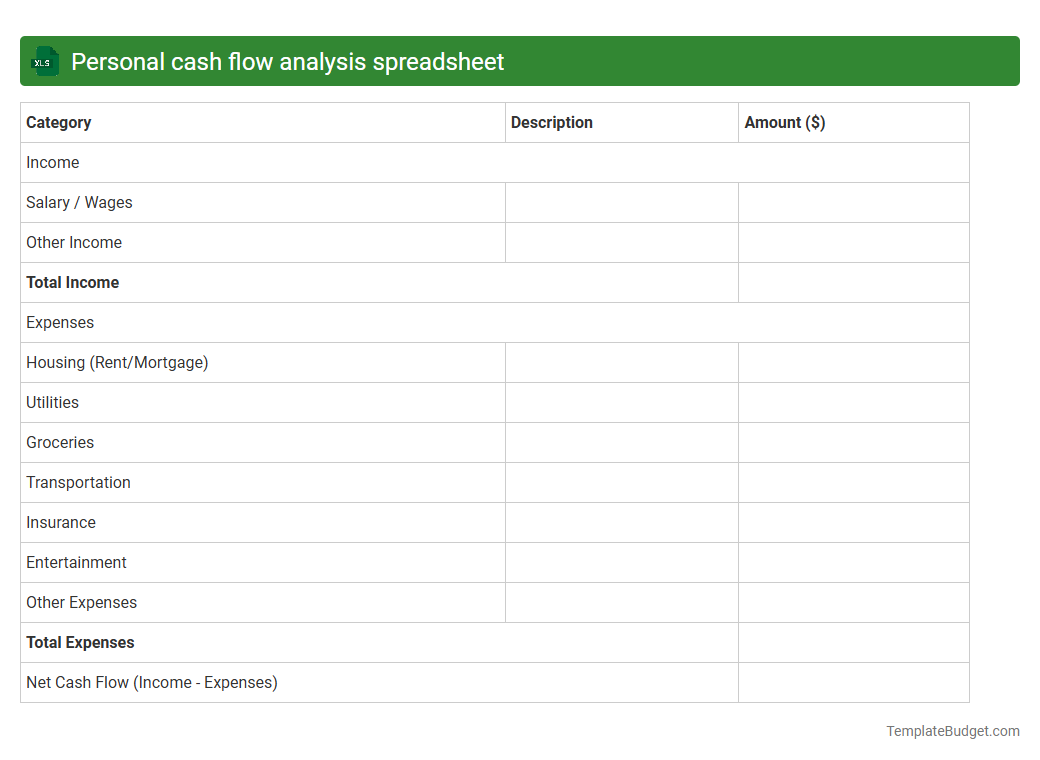Screen dimensions: 1040x760
Task: Click the Entertainment category cell
Action: 76,562
